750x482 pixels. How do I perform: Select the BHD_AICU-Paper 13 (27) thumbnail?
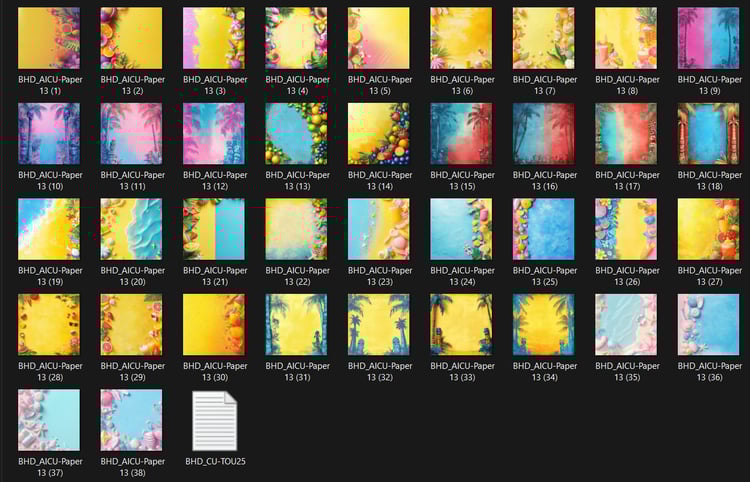[x=708, y=229]
